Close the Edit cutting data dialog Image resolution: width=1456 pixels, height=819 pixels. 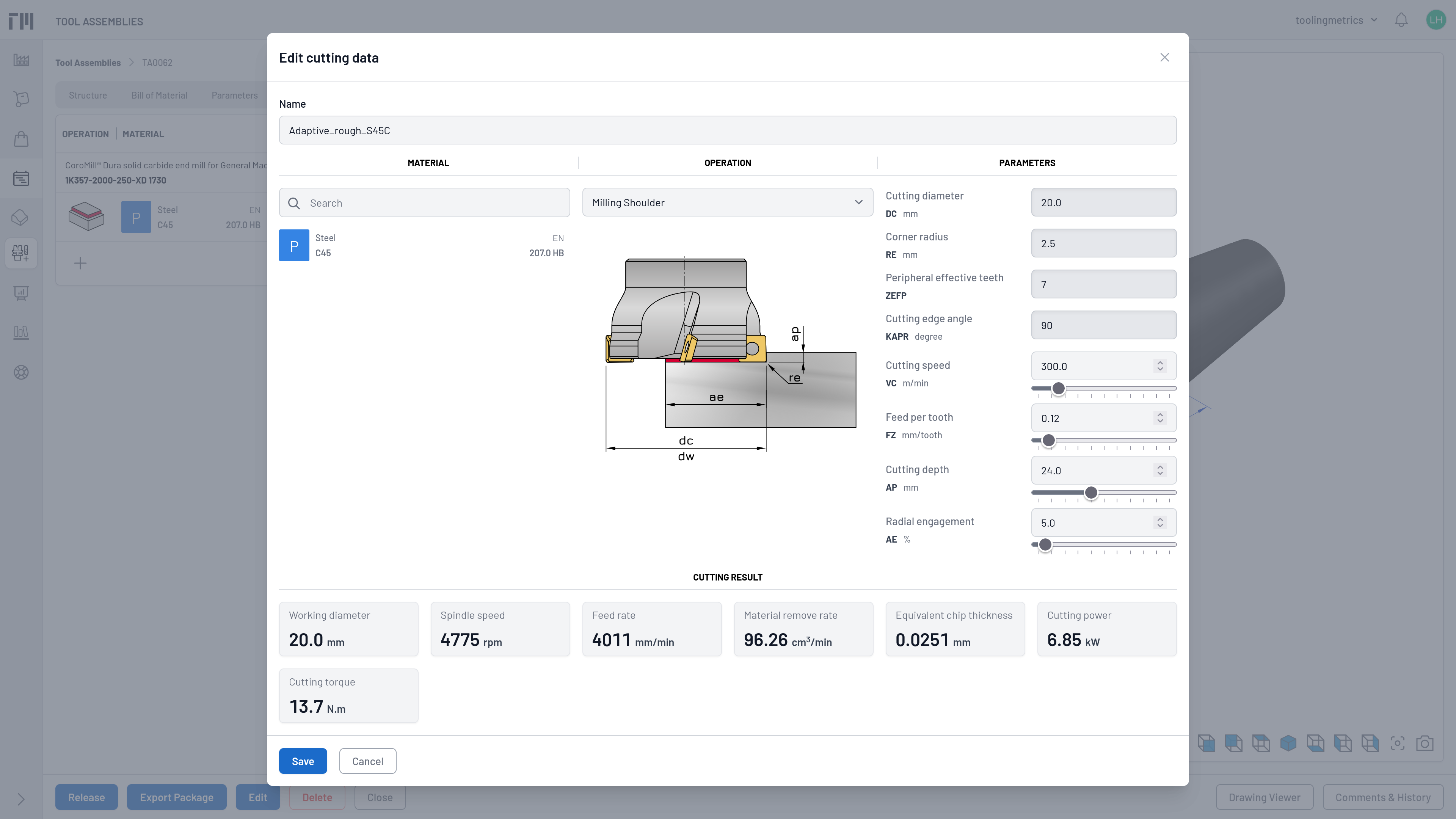click(x=1164, y=58)
